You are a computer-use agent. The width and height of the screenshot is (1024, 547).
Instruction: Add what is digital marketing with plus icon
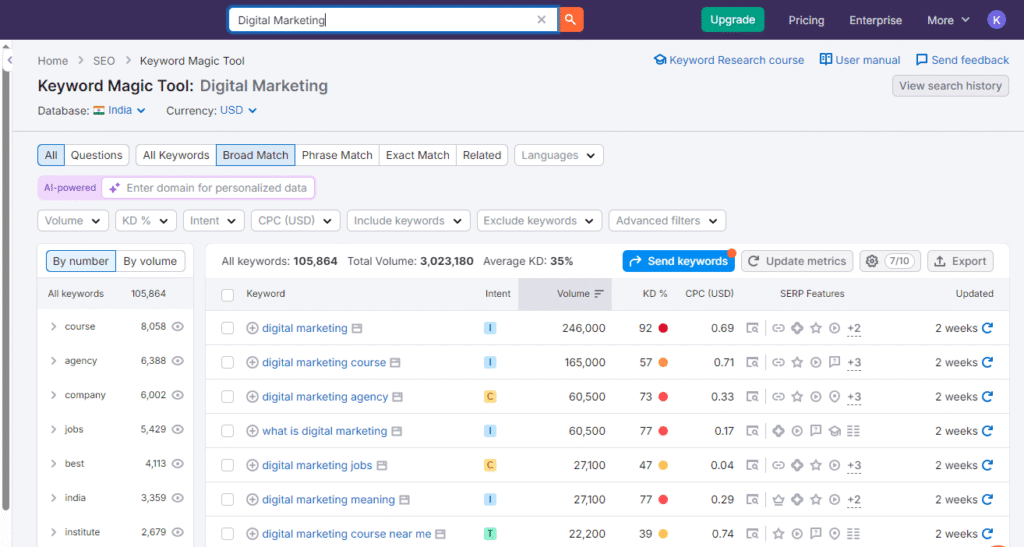[252, 431]
